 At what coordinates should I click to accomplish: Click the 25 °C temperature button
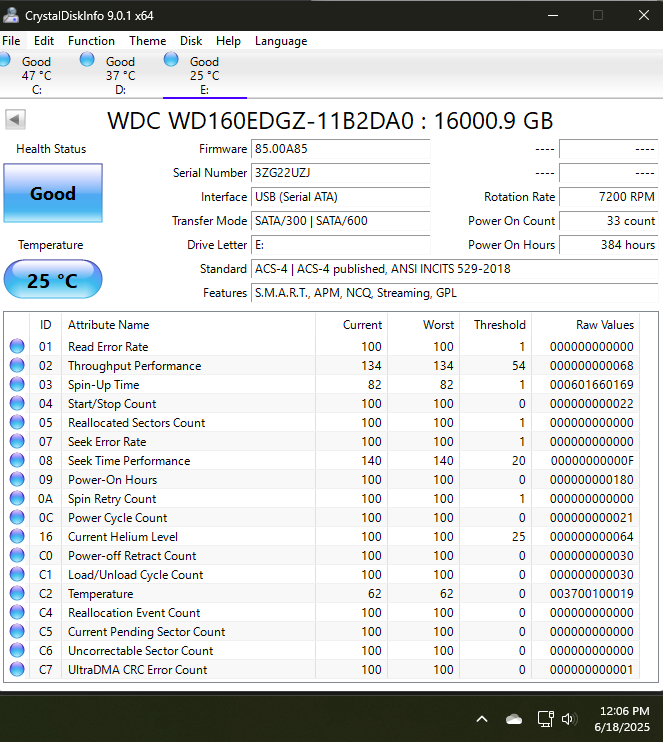click(53, 279)
